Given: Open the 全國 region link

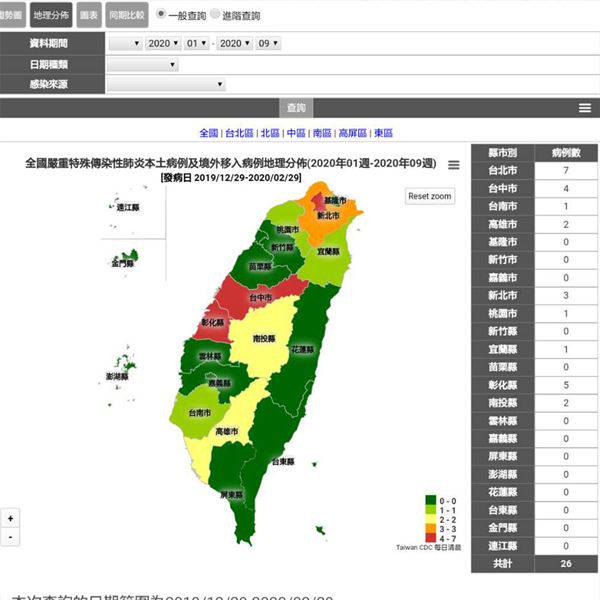Looking at the screenshot, I should (x=209, y=133).
